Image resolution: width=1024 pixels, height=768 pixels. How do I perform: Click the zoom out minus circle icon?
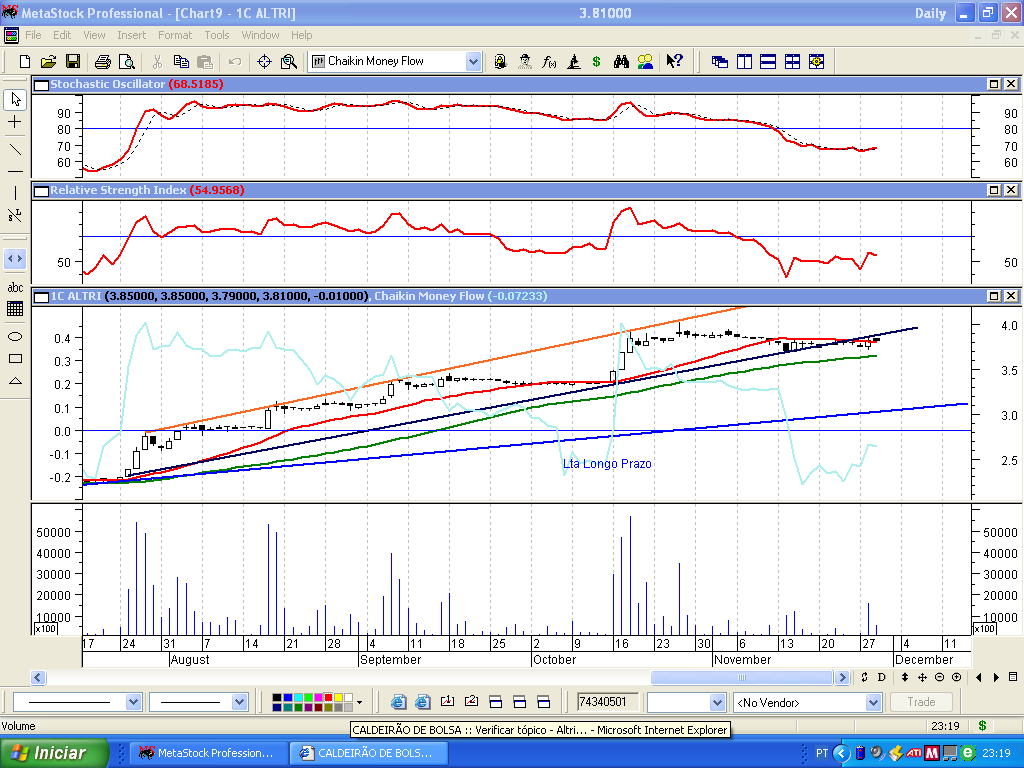[939, 677]
